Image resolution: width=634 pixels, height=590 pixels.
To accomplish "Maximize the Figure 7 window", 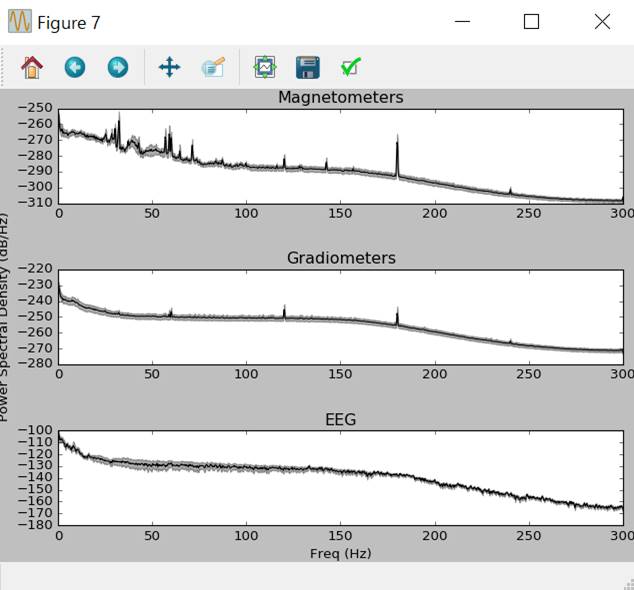I will (x=531, y=22).
